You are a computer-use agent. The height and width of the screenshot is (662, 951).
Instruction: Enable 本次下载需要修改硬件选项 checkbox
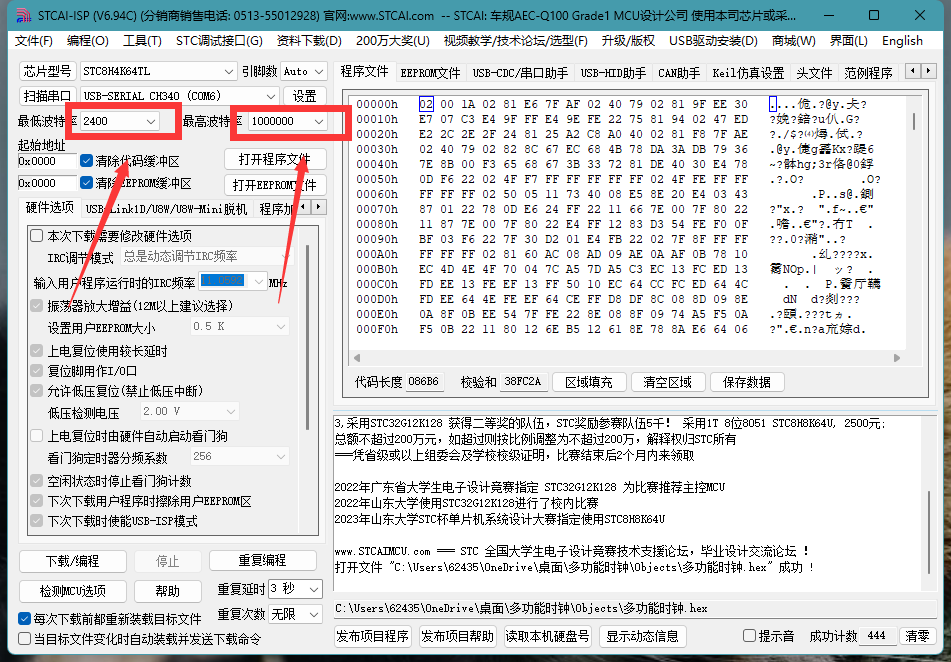point(37,235)
